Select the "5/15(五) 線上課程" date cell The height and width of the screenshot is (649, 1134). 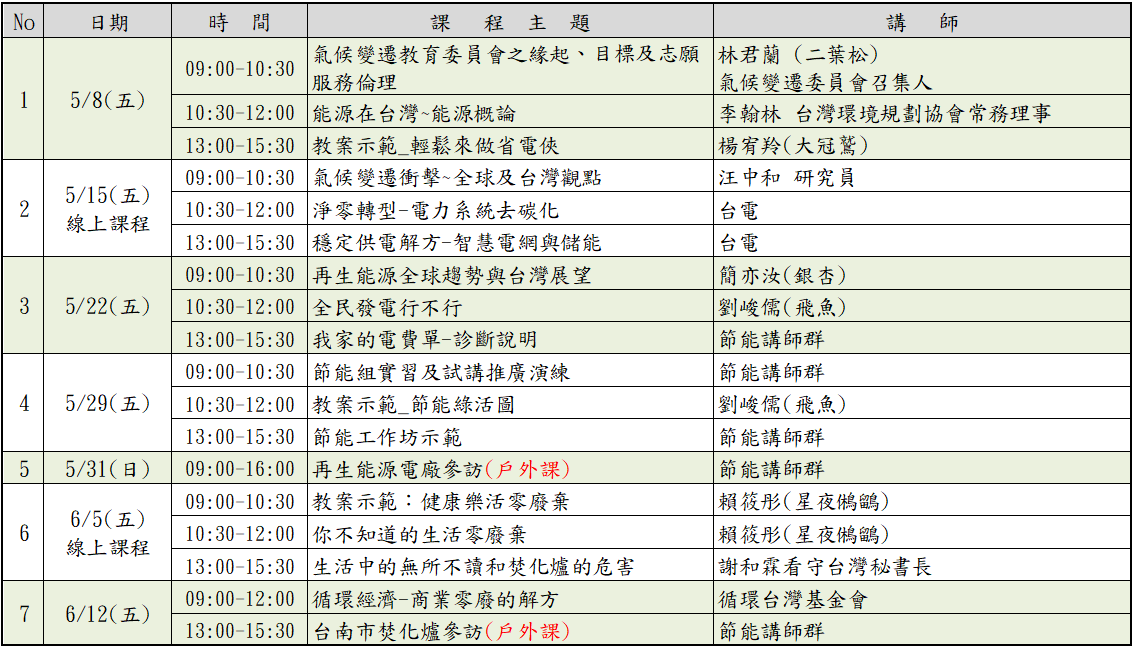(x=108, y=209)
